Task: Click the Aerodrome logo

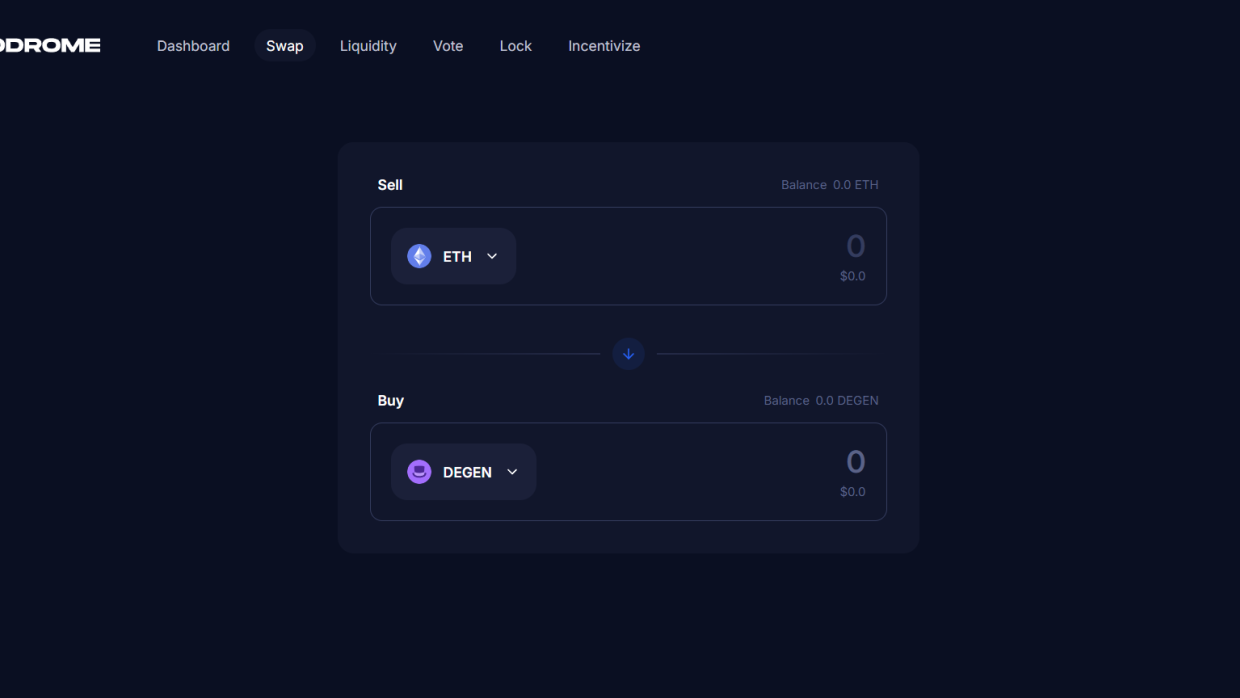Action: coord(50,45)
